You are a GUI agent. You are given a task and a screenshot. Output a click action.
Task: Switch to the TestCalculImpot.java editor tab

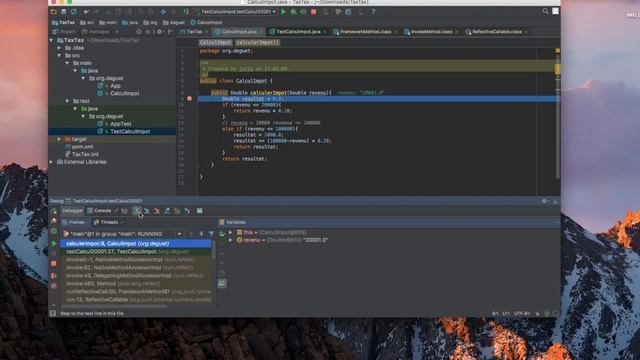[298, 31]
